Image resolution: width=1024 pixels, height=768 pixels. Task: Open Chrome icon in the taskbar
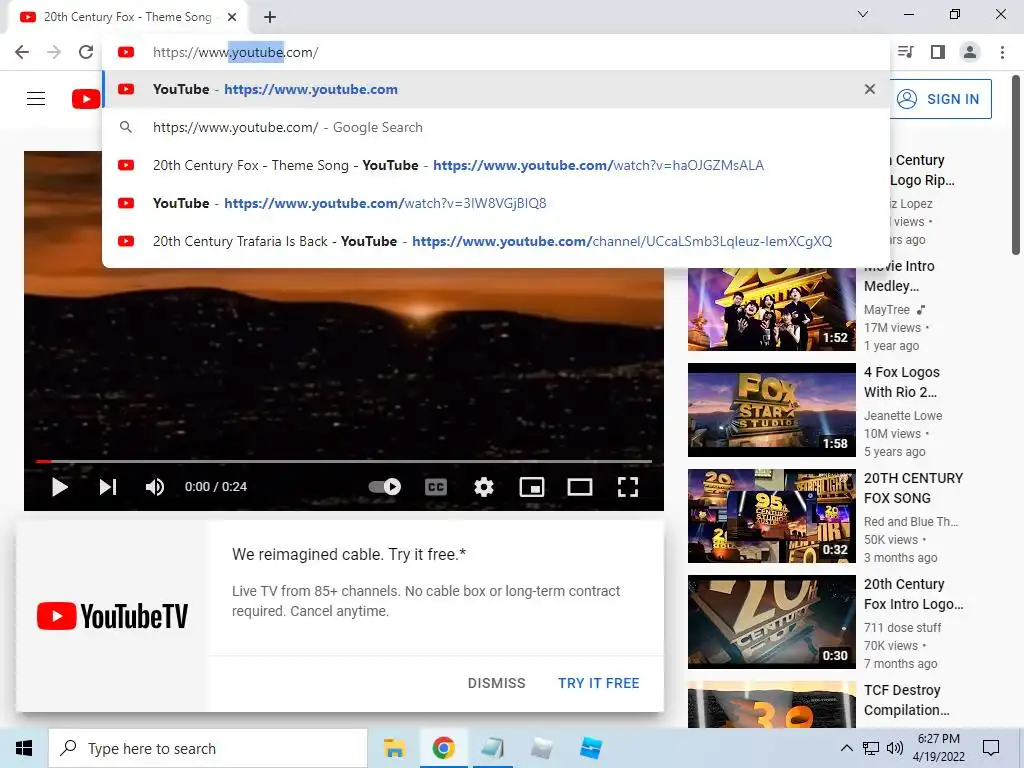443,748
